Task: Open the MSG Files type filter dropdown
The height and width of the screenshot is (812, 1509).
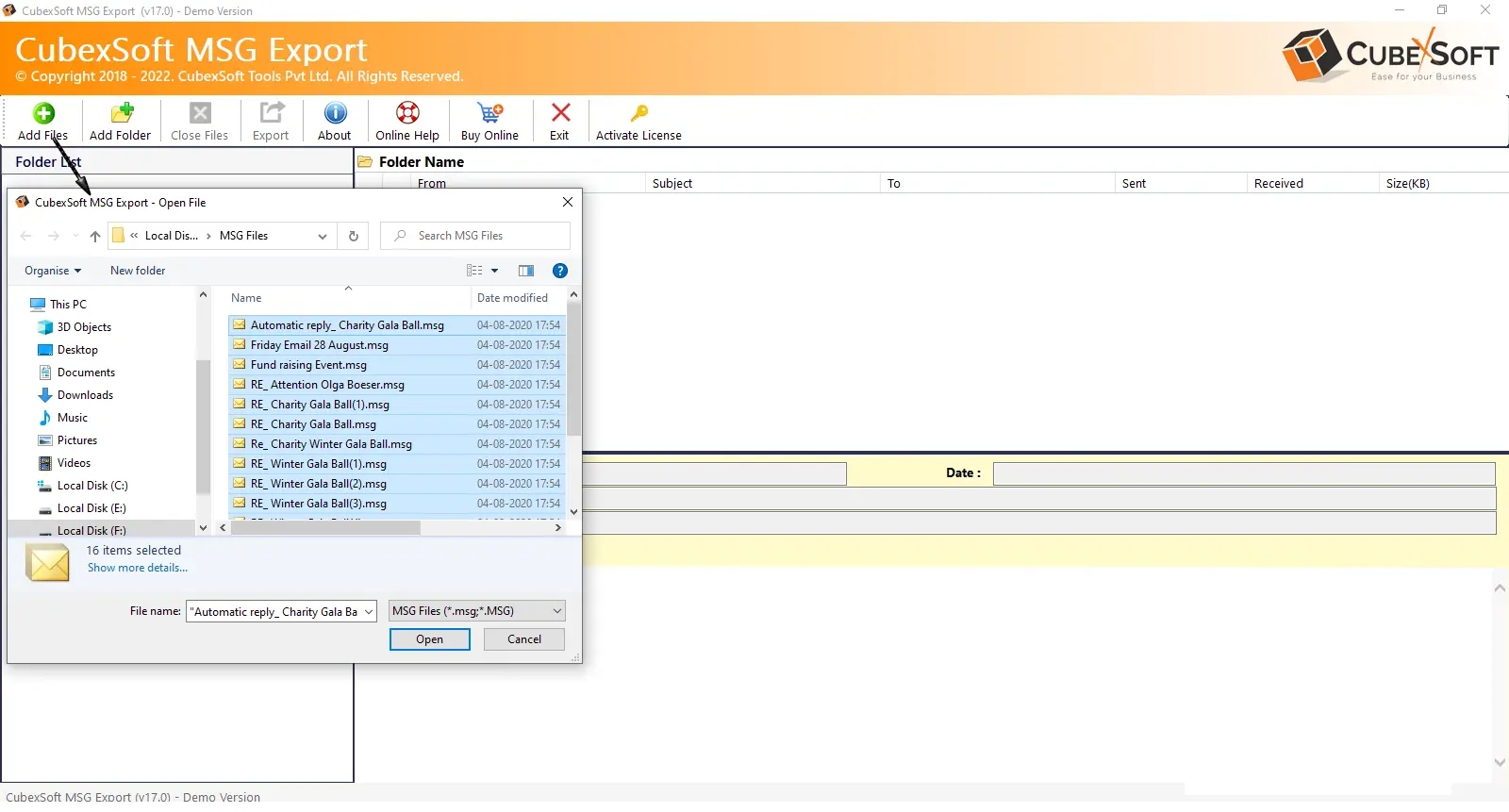Action: pos(477,611)
